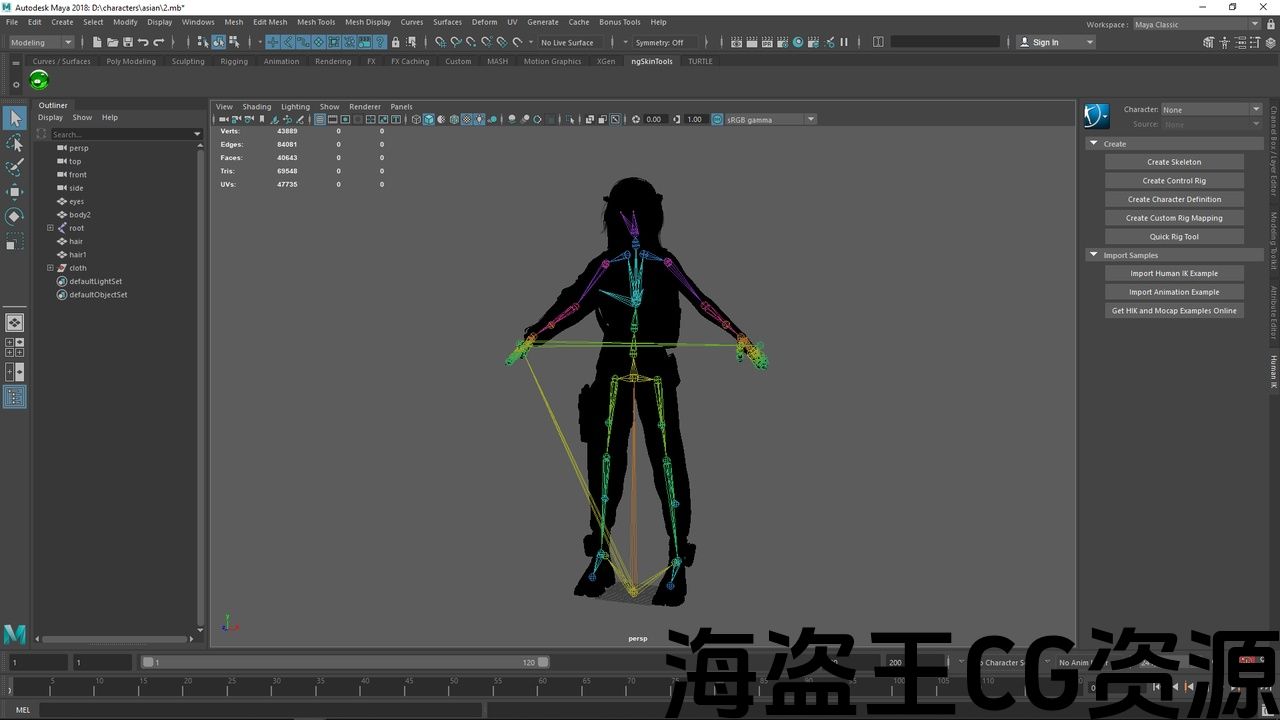Activate the Paint Selection tool
This screenshot has width=1280, height=720.
[x=15, y=167]
